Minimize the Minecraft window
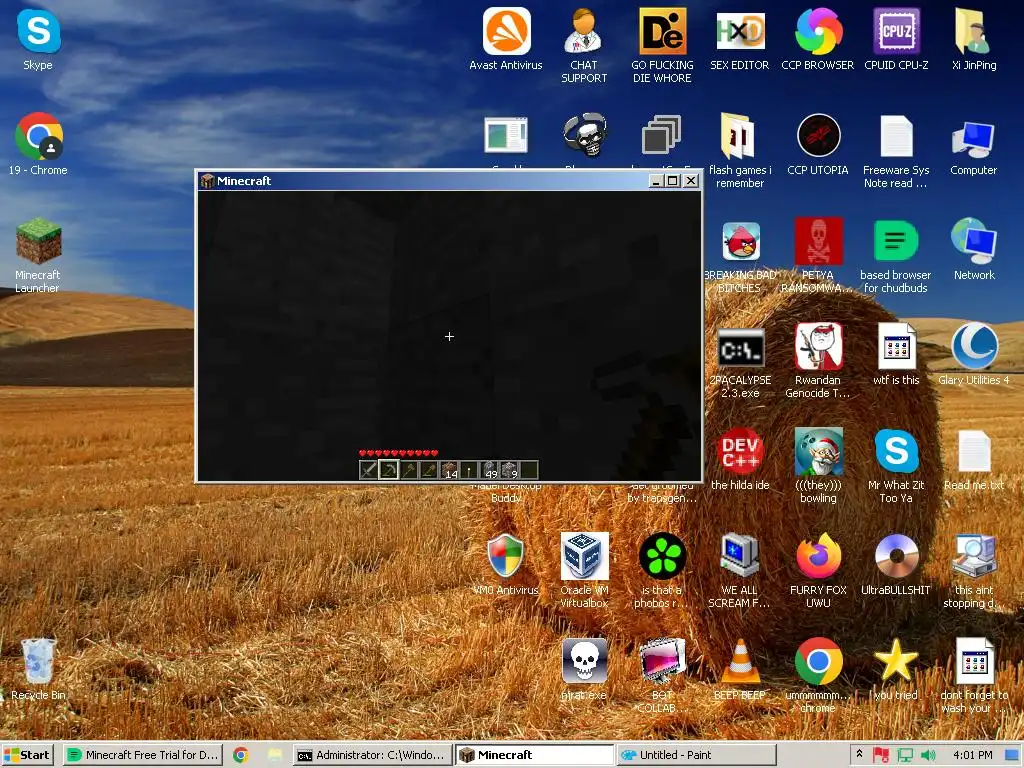1024x768 pixels. click(x=657, y=181)
